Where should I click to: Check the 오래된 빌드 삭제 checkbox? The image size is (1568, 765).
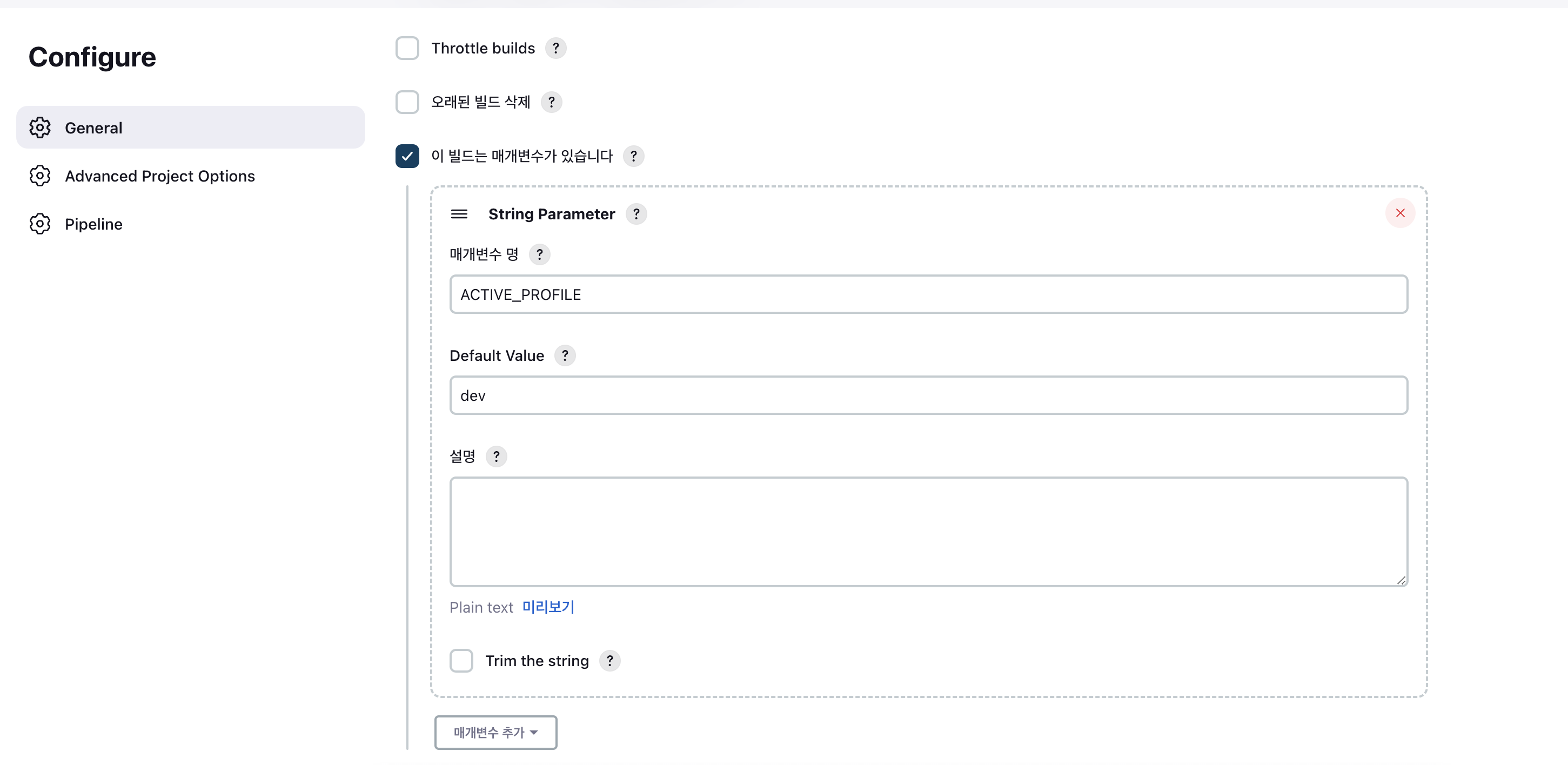click(x=407, y=102)
